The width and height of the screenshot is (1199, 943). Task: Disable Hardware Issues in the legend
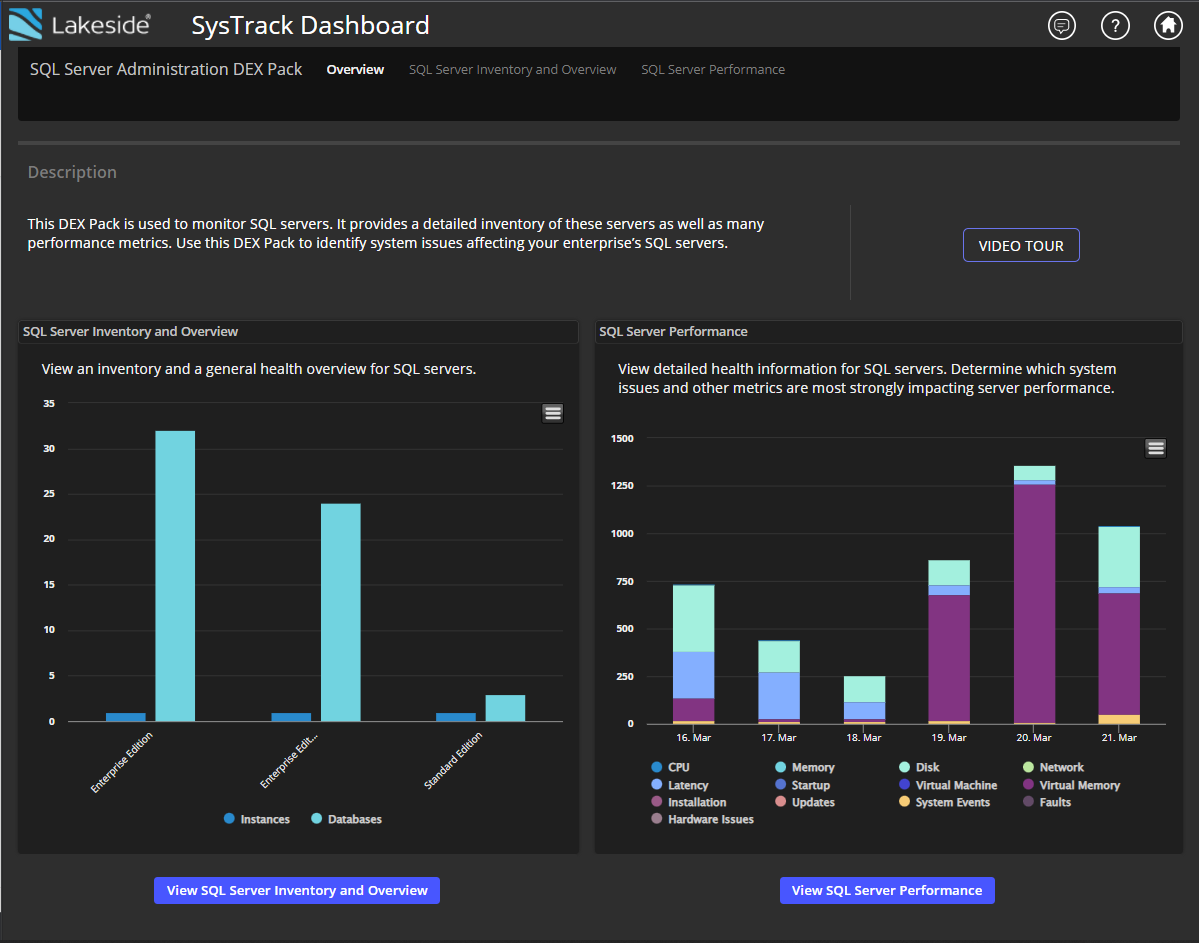pyautogui.click(x=708, y=818)
